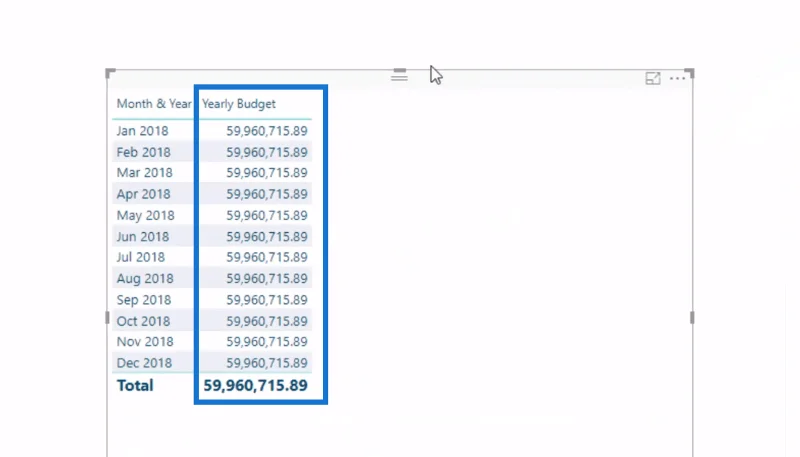
Task: Open Focus mode for the table visual
Action: 653,78
